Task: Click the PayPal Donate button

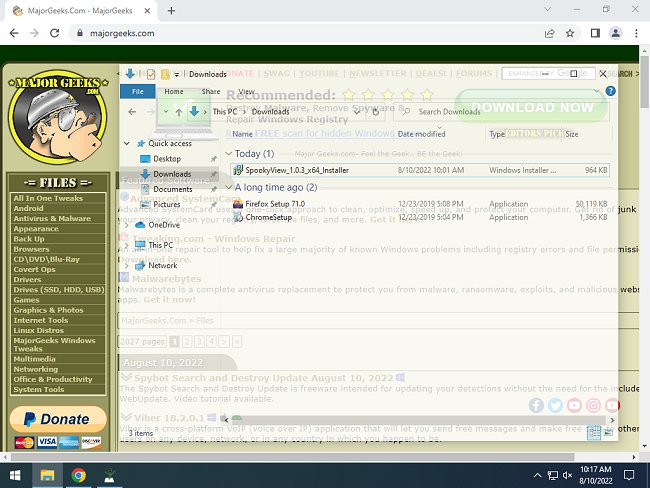Action: click(x=58, y=419)
